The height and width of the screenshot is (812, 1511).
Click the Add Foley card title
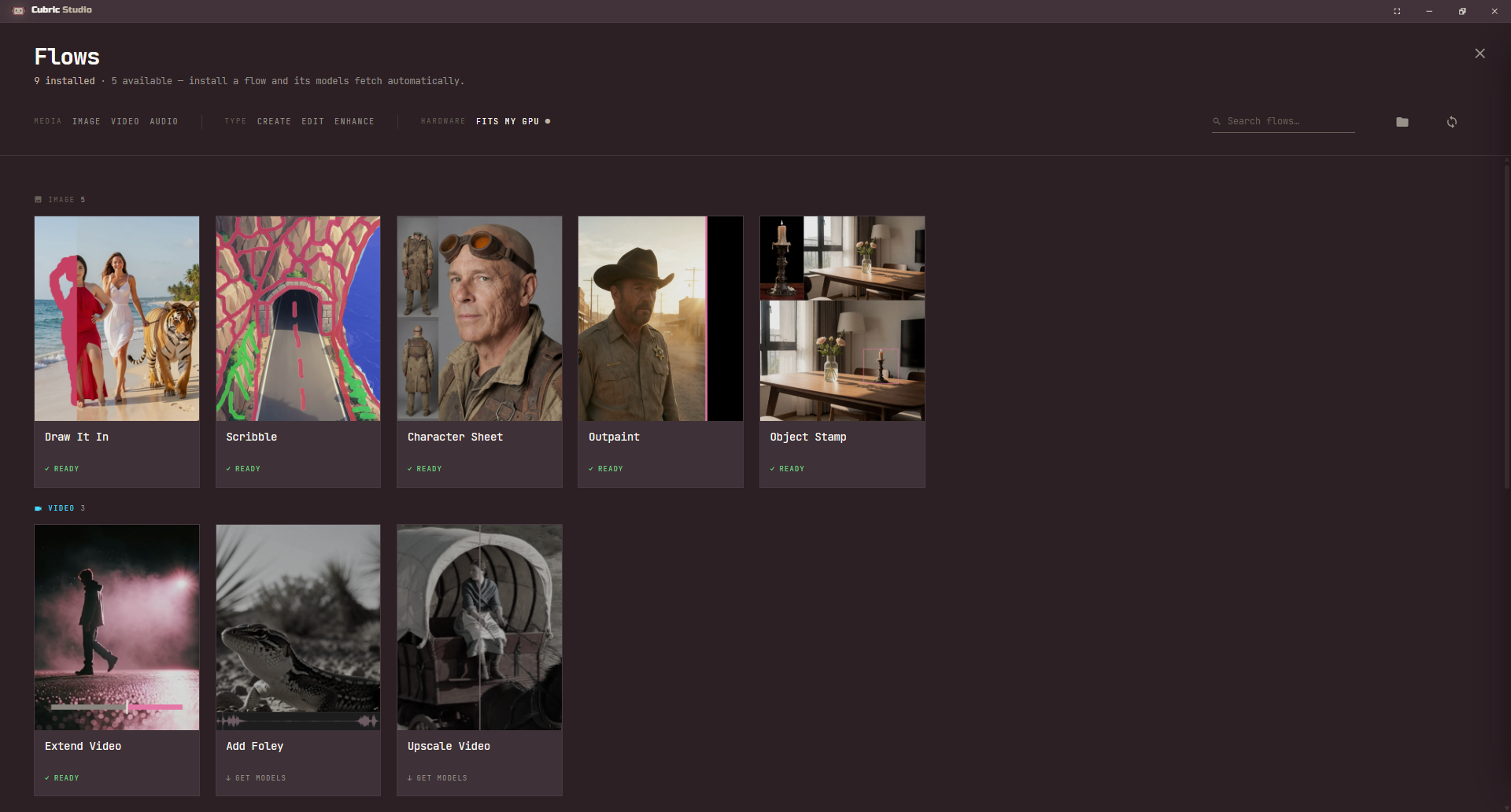(255, 746)
